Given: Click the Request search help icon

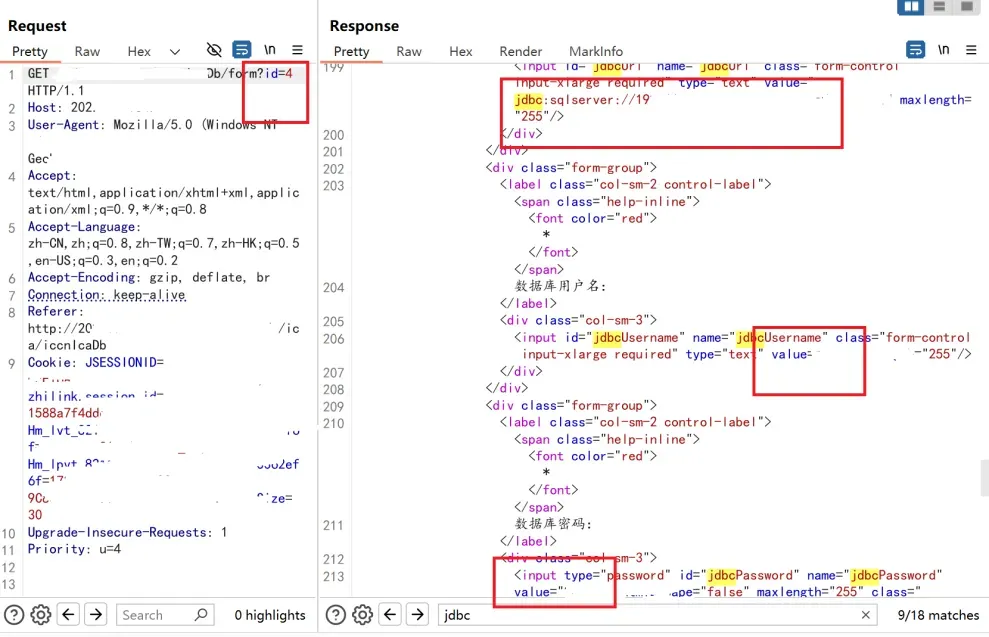Looking at the screenshot, I should click(x=14, y=615).
